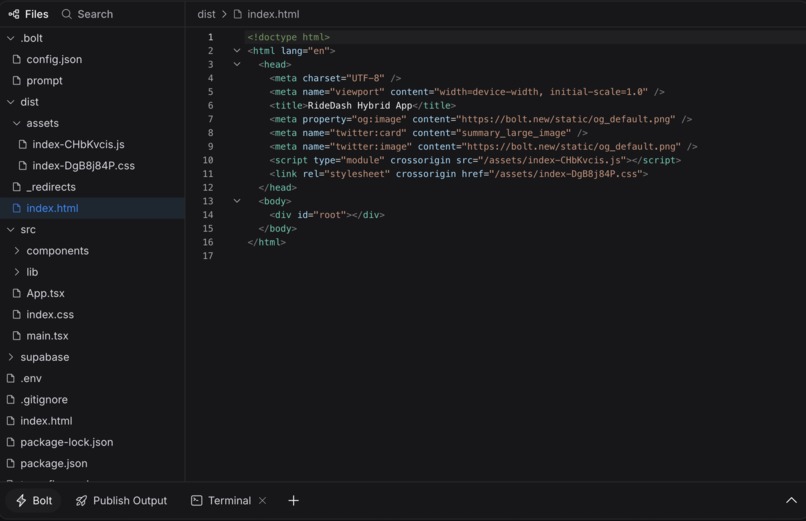806x521 pixels.
Task: Expand the supabase folder
Action: pos(93,357)
